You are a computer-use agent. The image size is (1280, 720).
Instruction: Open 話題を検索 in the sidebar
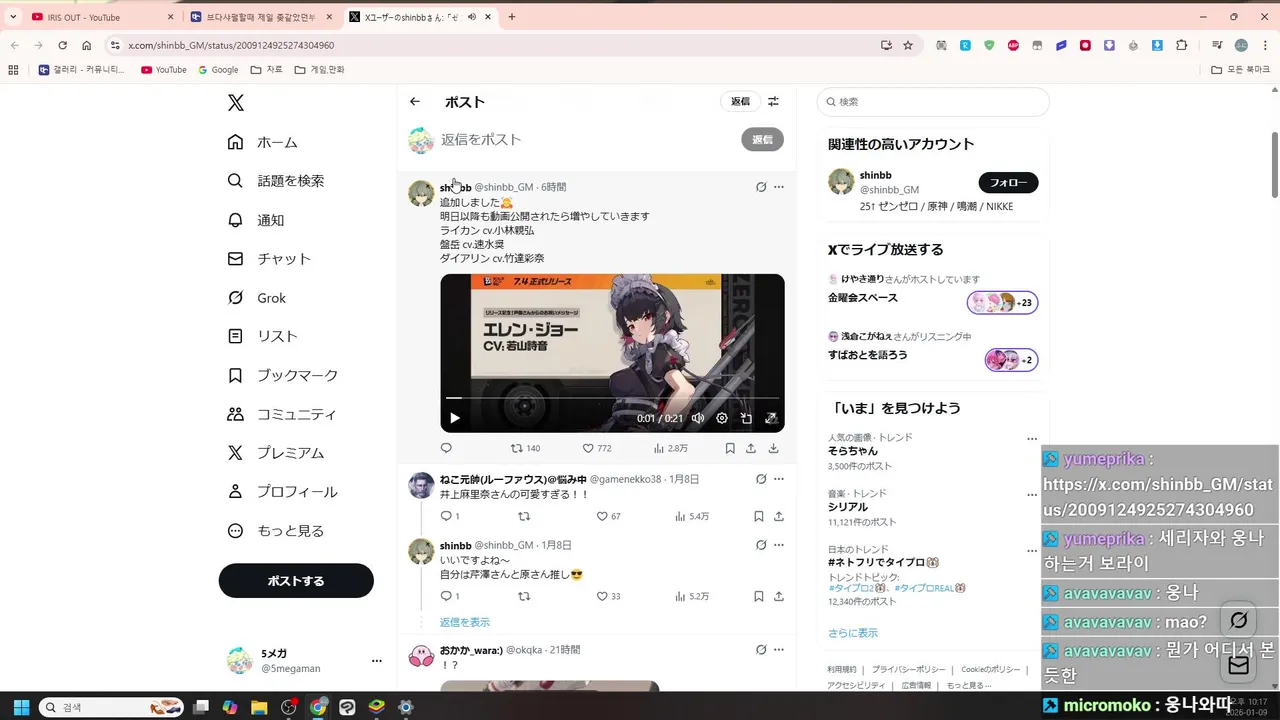276,181
